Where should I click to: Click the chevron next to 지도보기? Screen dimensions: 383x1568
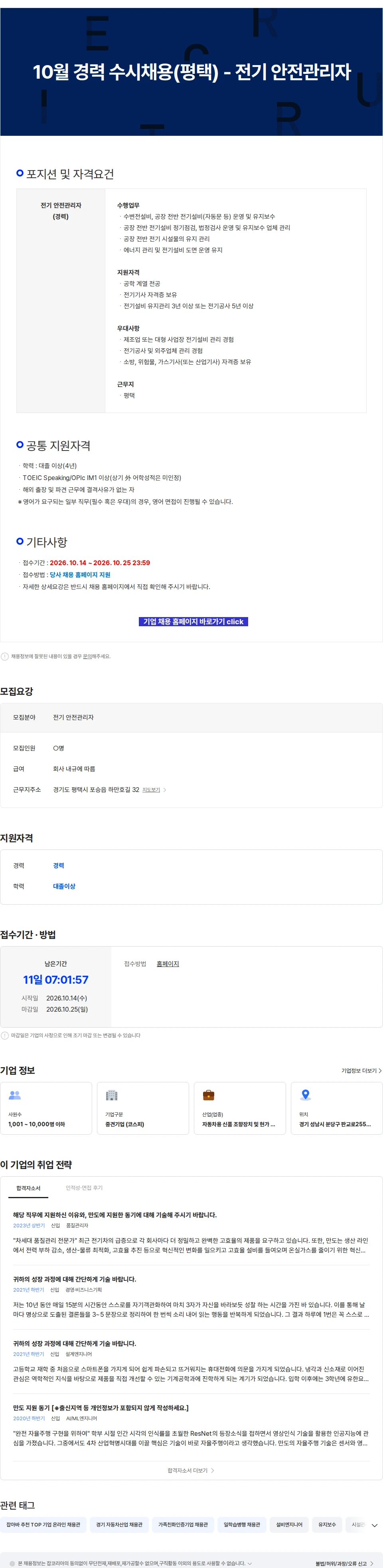(x=165, y=790)
